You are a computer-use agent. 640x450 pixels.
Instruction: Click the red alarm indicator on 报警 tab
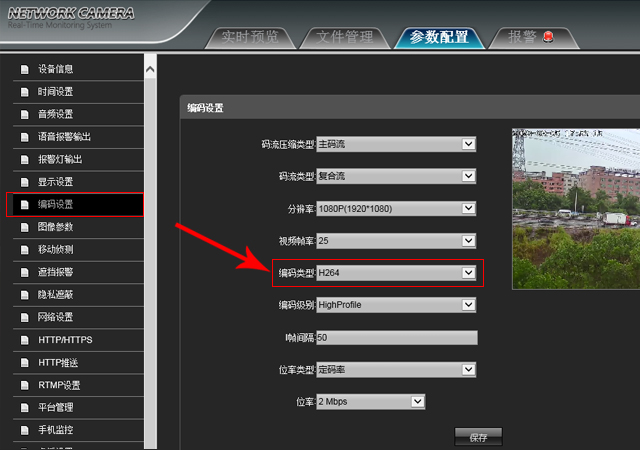click(547, 38)
